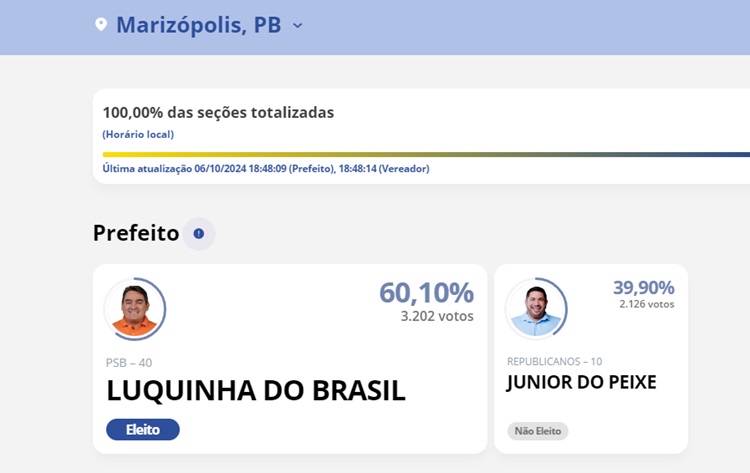The width and height of the screenshot is (750, 473).
Task: Click the 3.202 votos count
Action: pos(437,316)
